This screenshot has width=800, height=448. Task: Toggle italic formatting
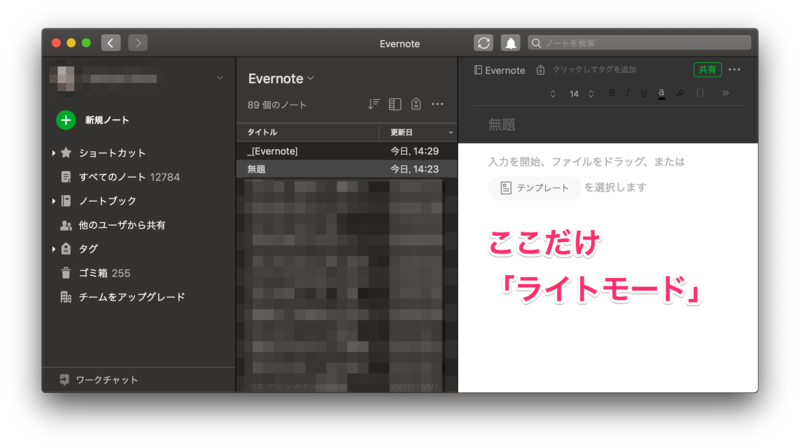pos(628,93)
